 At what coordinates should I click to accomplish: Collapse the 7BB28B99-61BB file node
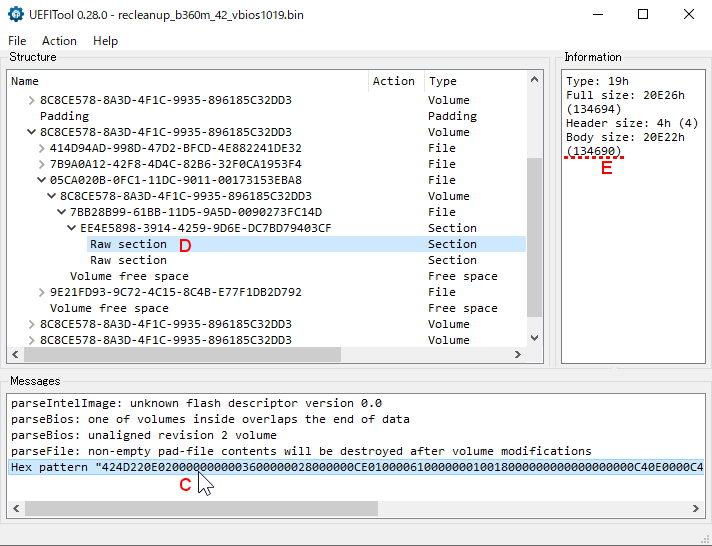point(61,212)
